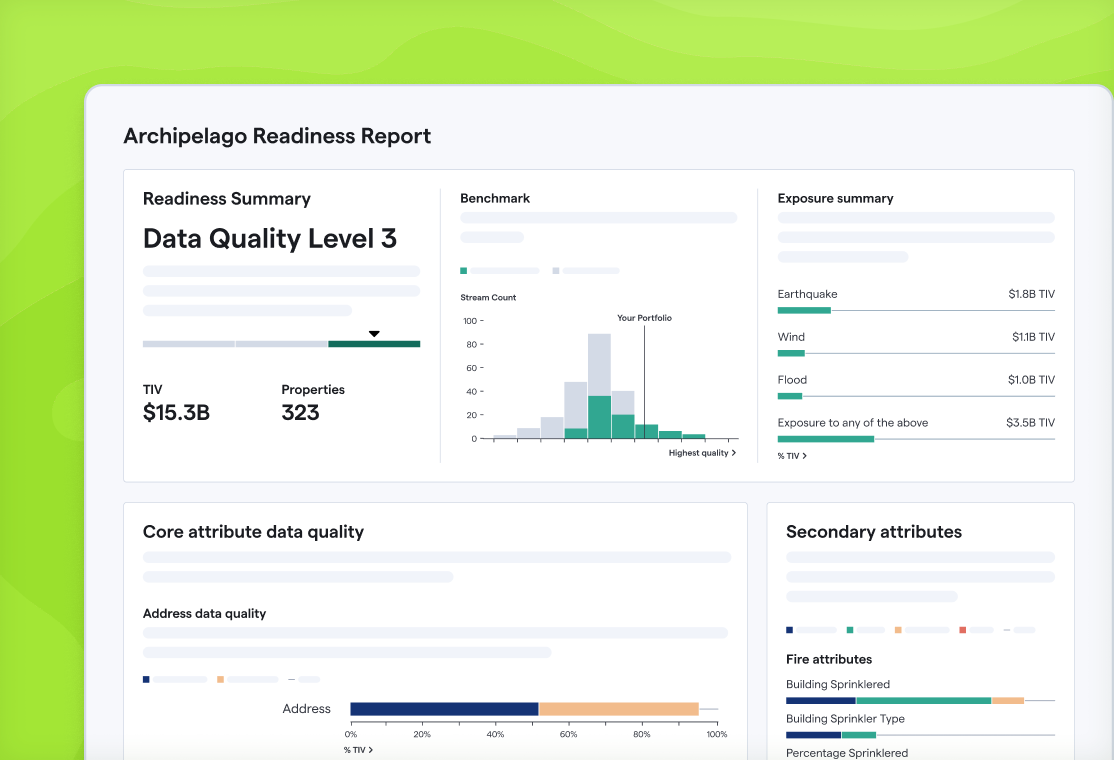The height and width of the screenshot is (760, 1114).
Task: Click the dark green segment of the quality level bar
Action: 374,344
